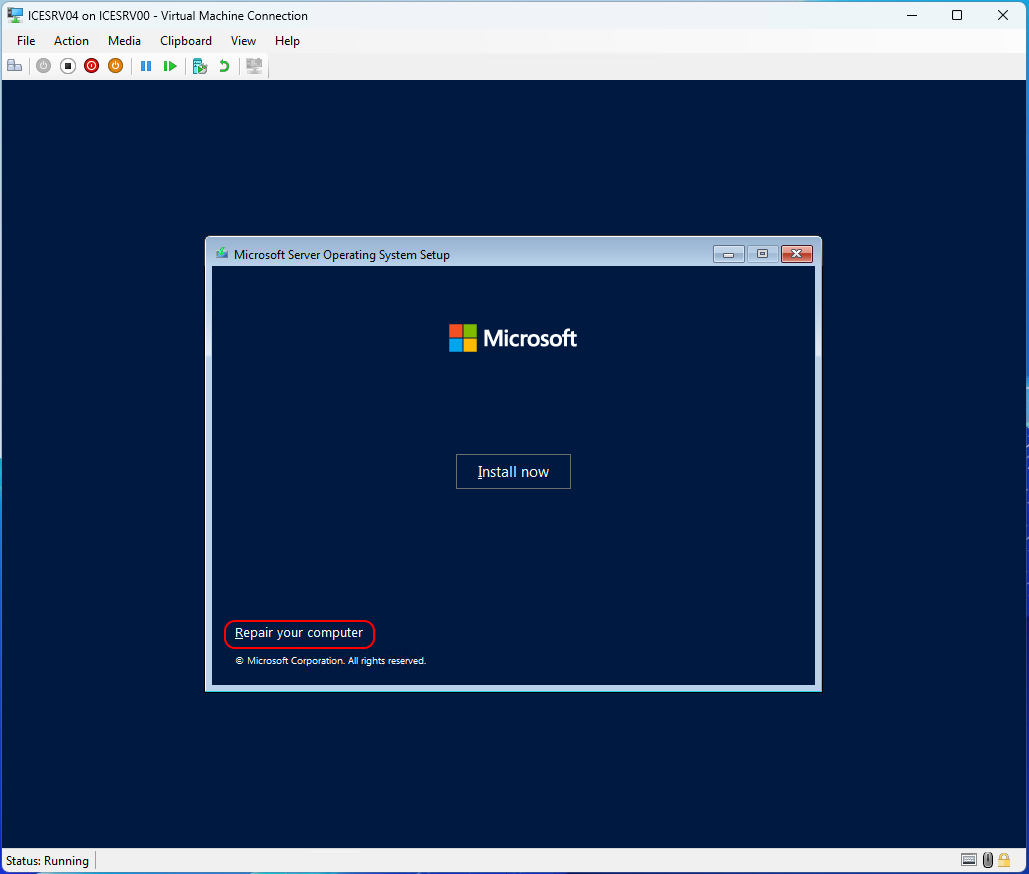Viewport: 1029px width, 874px height.
Task: Click the grayed-out Start VM power icon
Action: click(43, 66)
